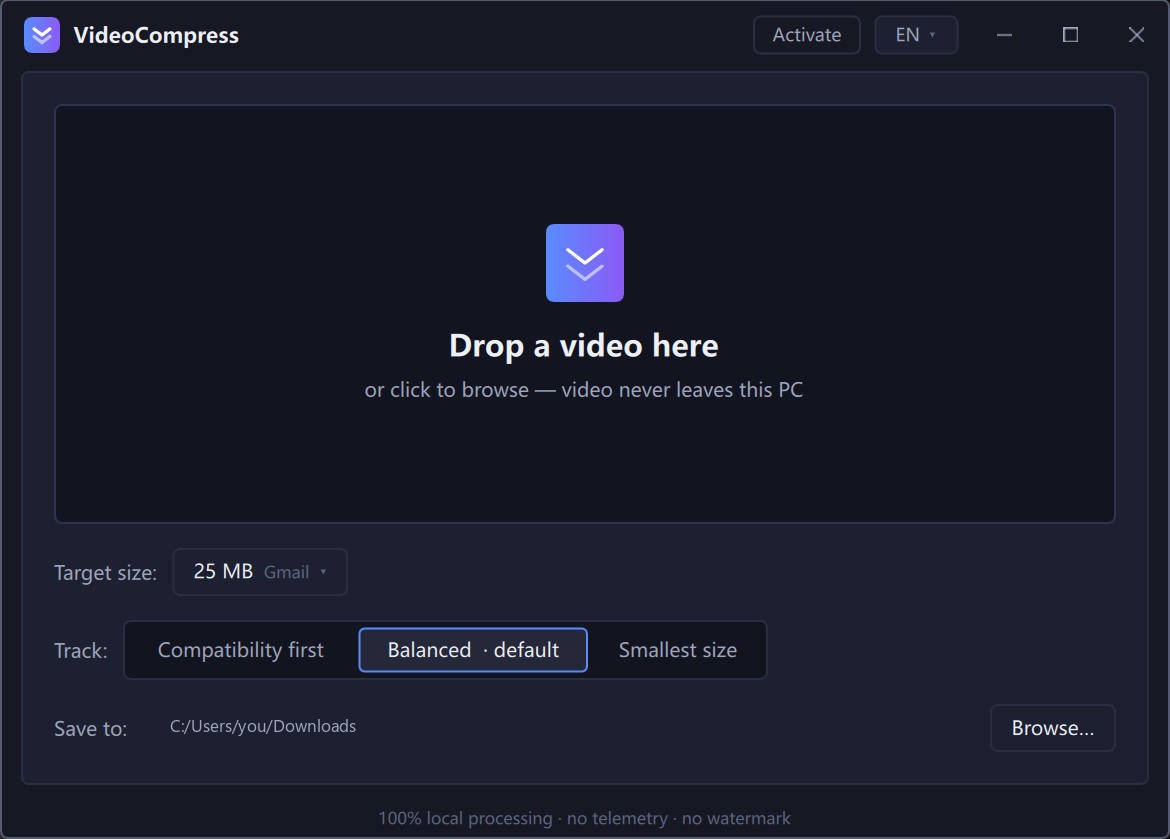Click the Save to label

click(90, 729)
